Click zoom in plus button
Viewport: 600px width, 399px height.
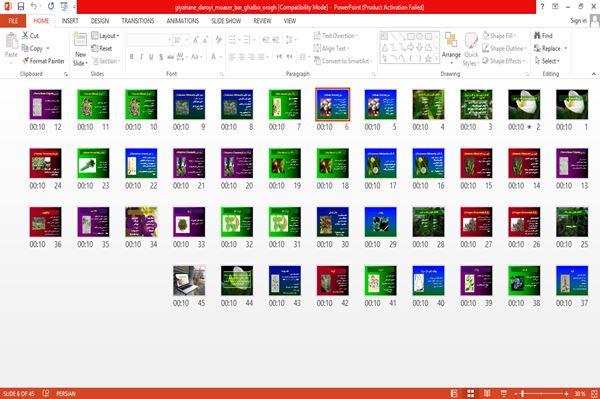pos(566,394)
